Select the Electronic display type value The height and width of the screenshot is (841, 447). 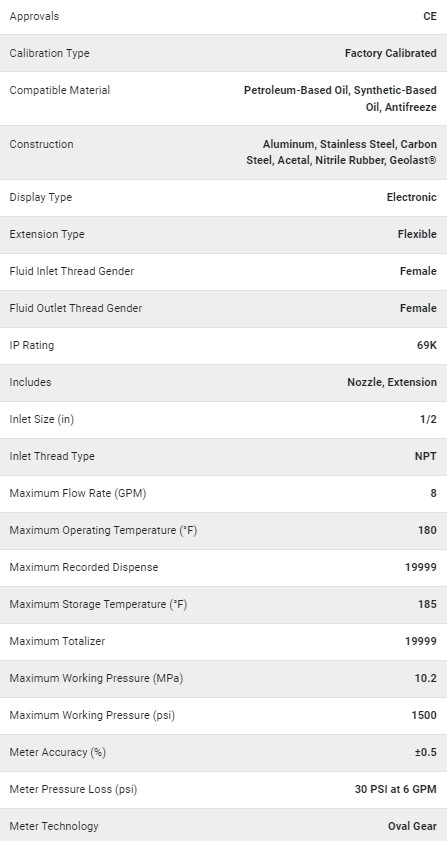(x=412, y=197)
